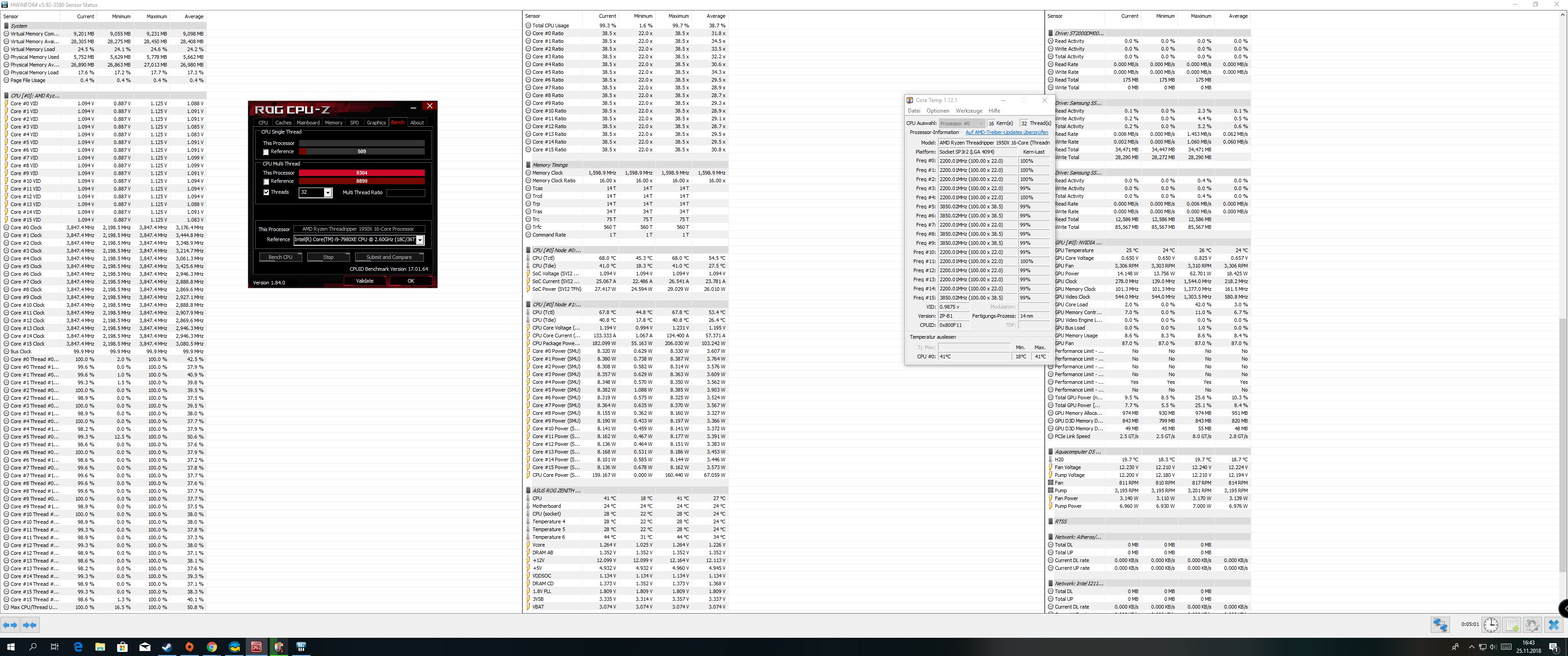Click the HWiNFO collapse columns arrows icon
Screen dimensions: 1568x656
(30, 625)
